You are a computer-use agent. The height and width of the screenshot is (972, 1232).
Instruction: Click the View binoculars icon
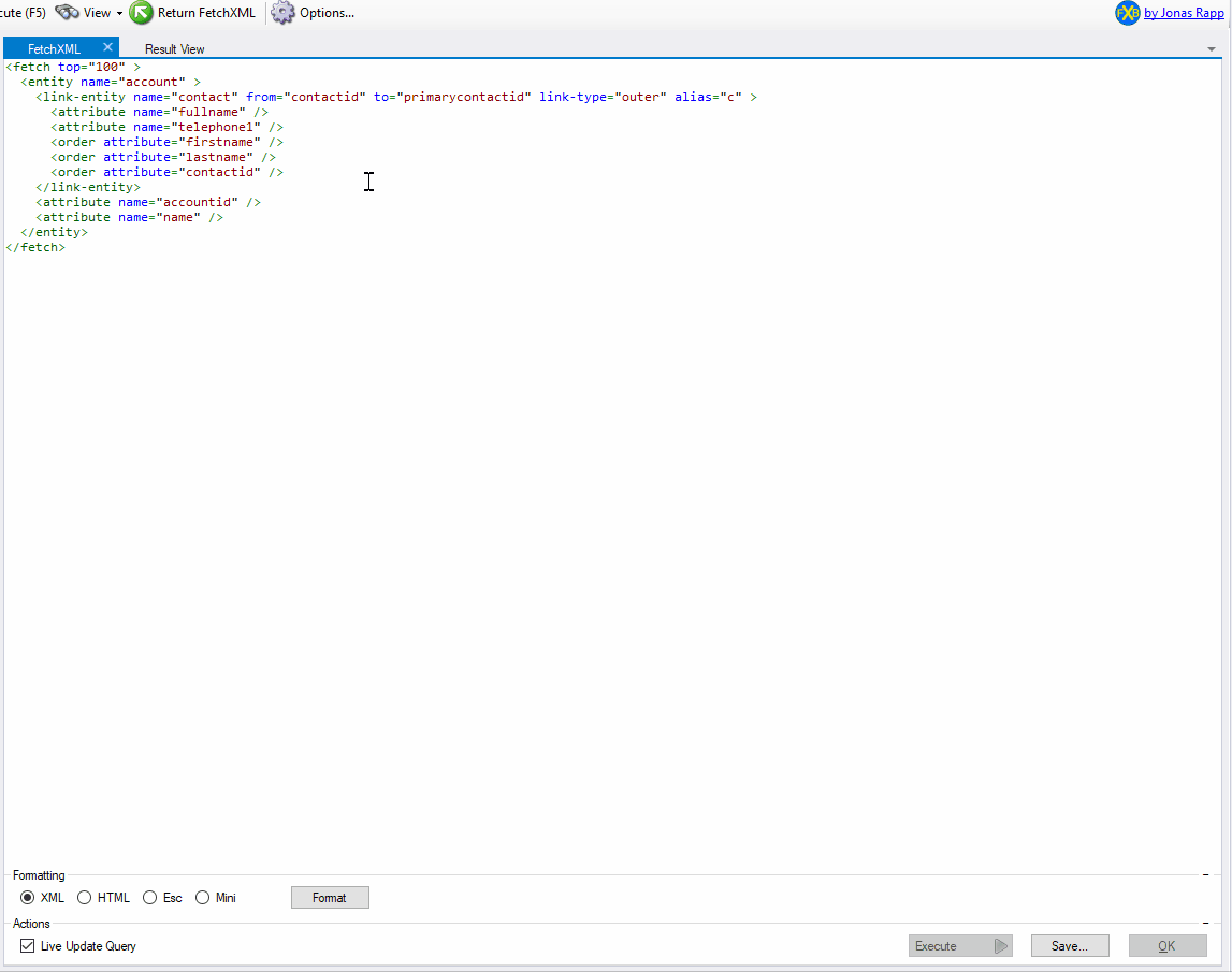pyautogui.click(x=67, y=12)
